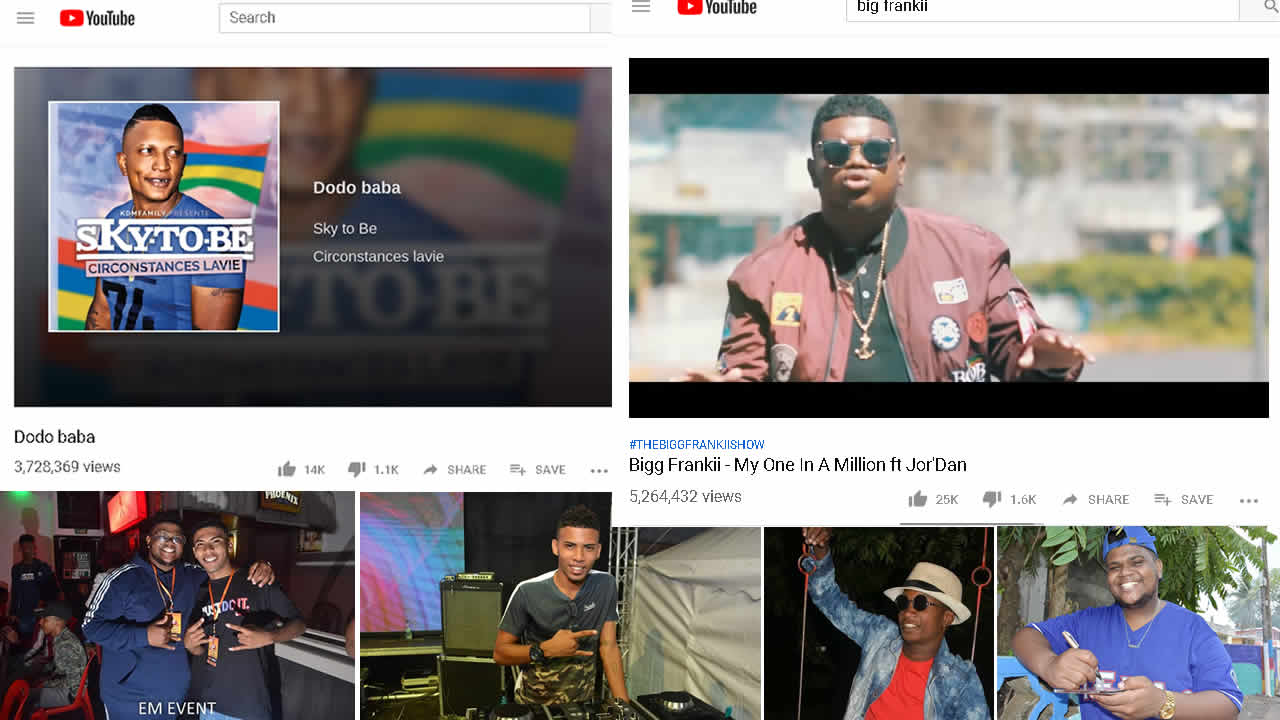Screen dimensions: 1280x720
Task: Save Dodo baba to a playlist
Action: [538, 469]
